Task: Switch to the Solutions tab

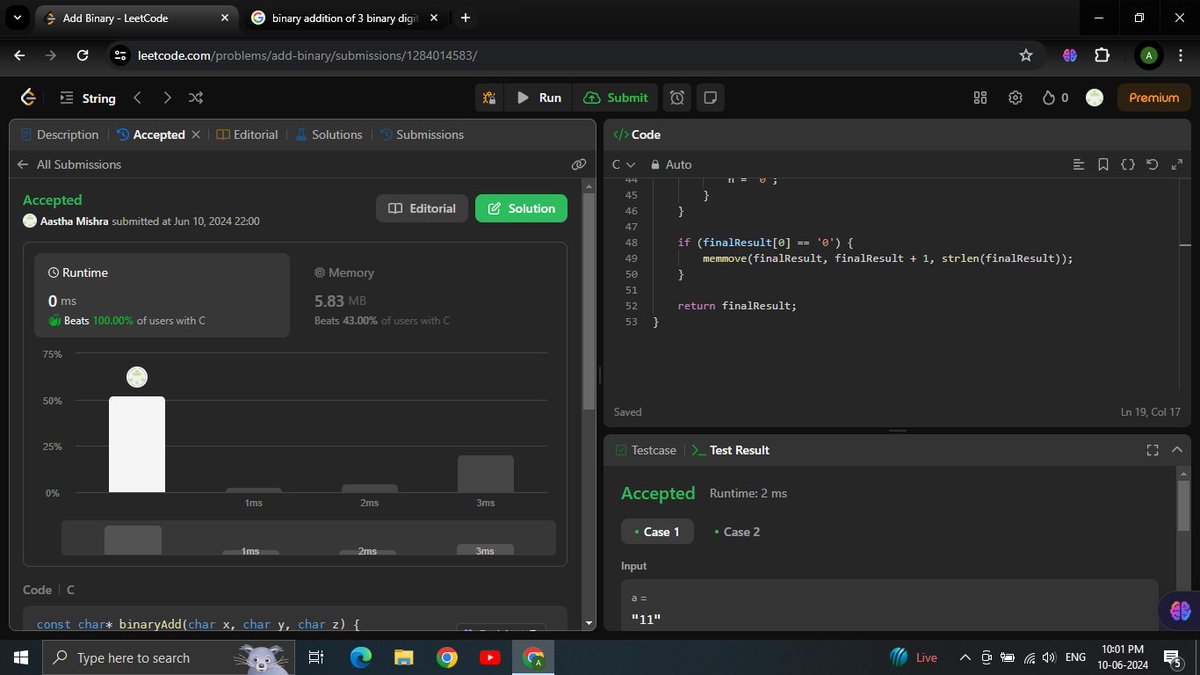Action: (328, 134)
